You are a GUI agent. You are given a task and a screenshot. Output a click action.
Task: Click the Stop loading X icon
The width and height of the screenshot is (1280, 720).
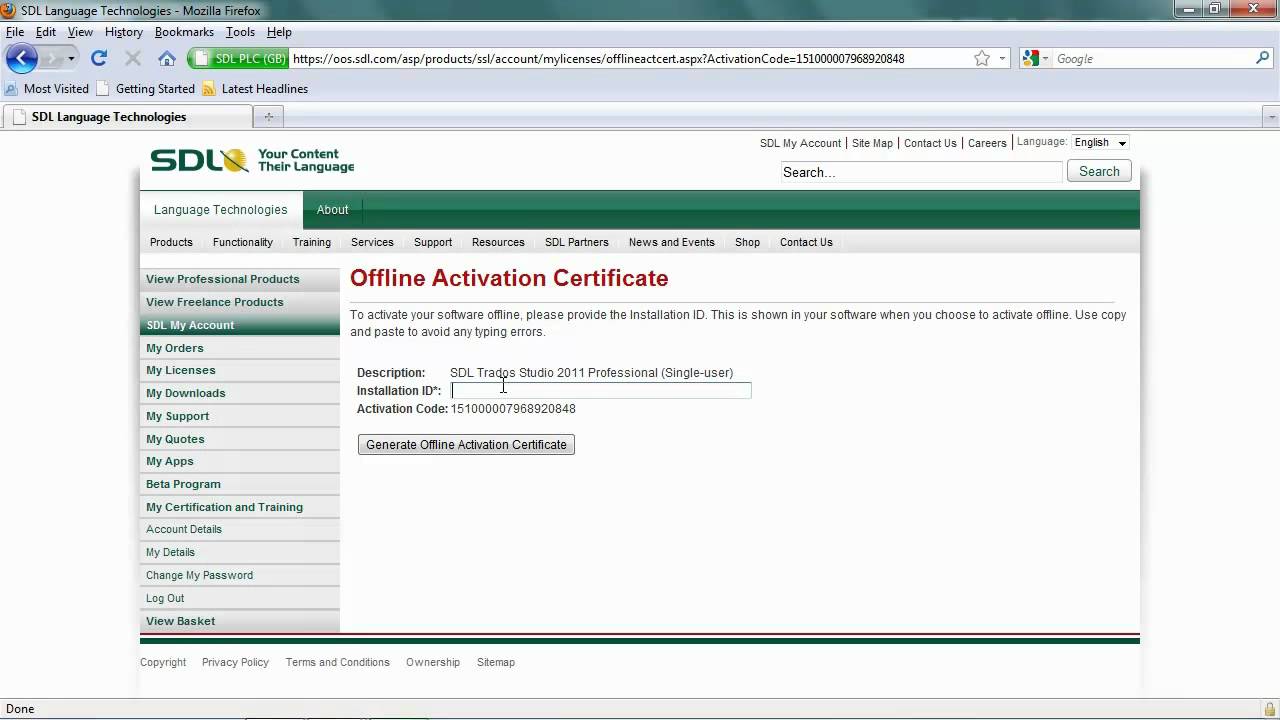tap(132, 59)
